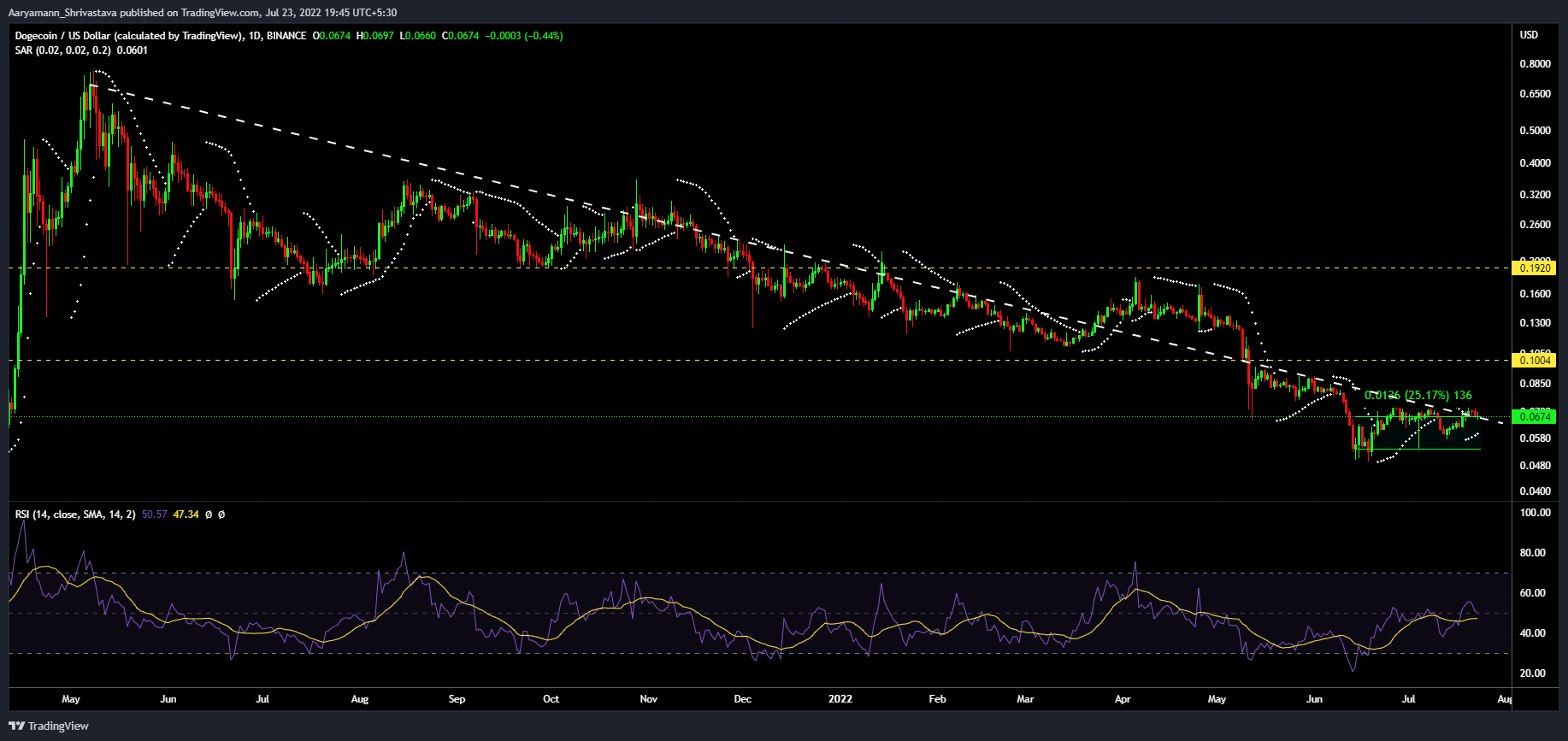Click the RSI SMA value 47.34
Screen dimensions: 1568x741
tap(186, 515)
